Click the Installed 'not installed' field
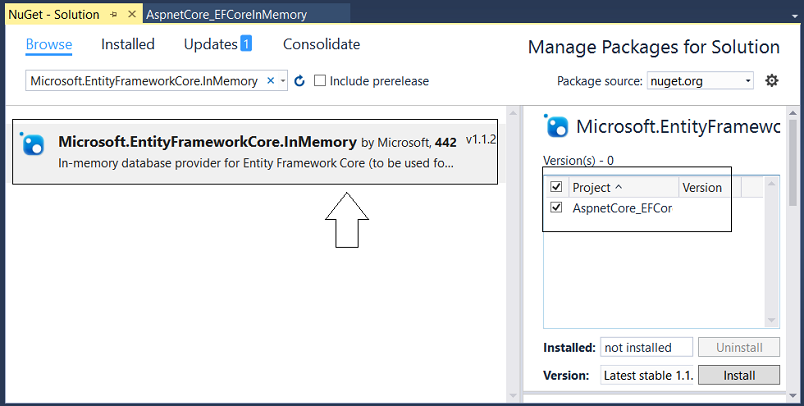The height and width of the screenshot is (406, 804). coord(646,348)
